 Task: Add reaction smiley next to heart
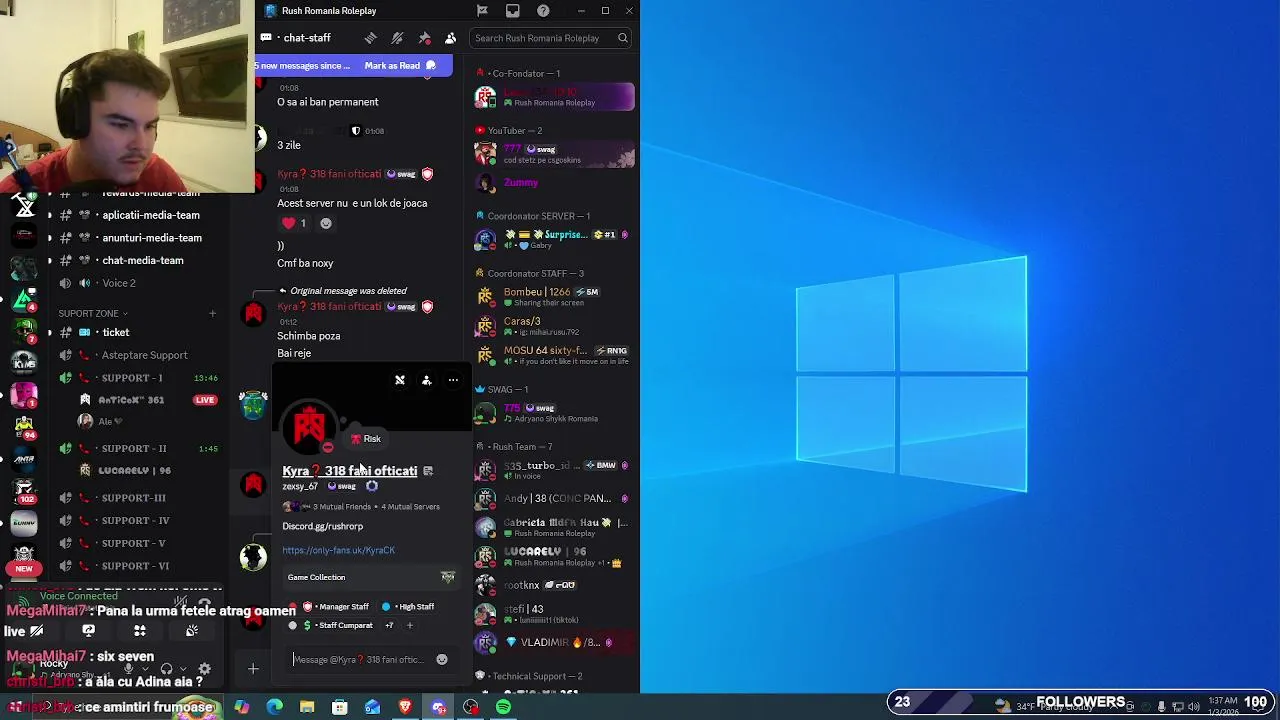[x=325, y=223]
